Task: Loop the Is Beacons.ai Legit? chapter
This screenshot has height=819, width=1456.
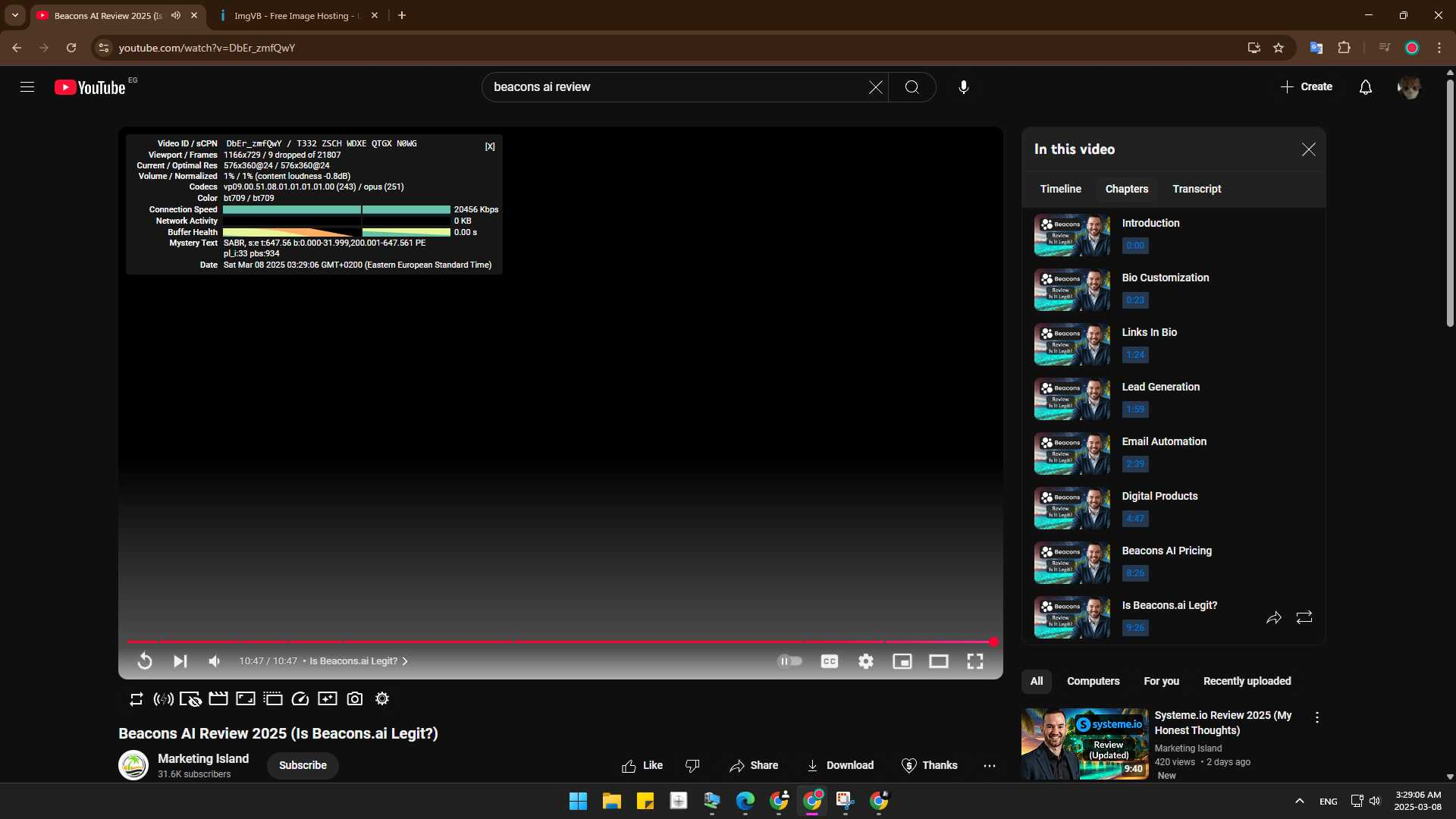Action: coord(1304,617)
